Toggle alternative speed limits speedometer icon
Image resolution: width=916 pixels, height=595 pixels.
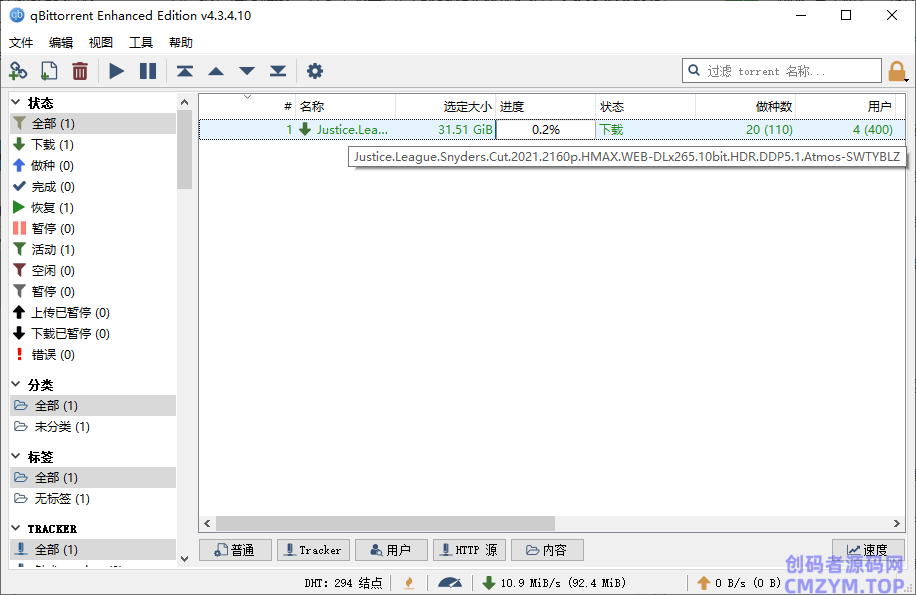point(450,583)
